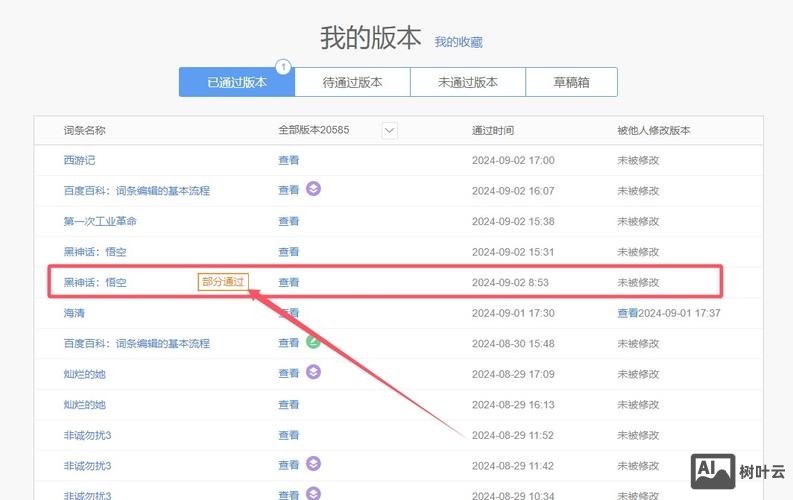793x500 pixels.
Task: Click the purple layers icon in the 2024-08-29 17:09 row
Action: (314, 372)
